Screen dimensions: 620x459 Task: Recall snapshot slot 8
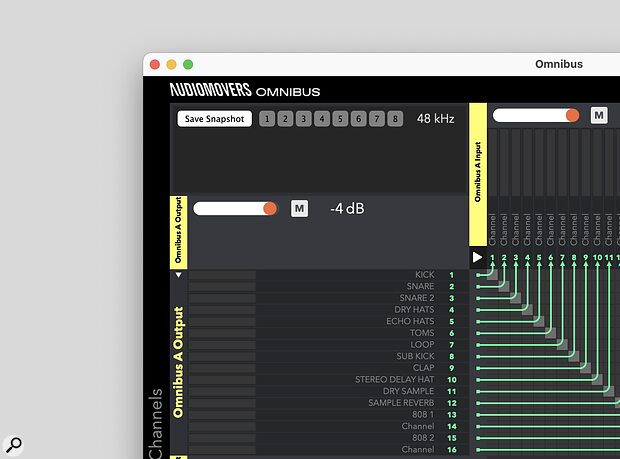coord(395,119)
